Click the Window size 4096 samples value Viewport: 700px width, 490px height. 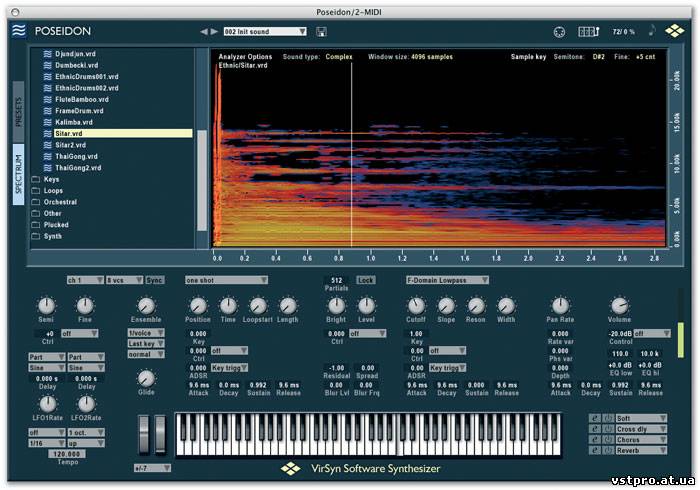[x=432, y=57]
